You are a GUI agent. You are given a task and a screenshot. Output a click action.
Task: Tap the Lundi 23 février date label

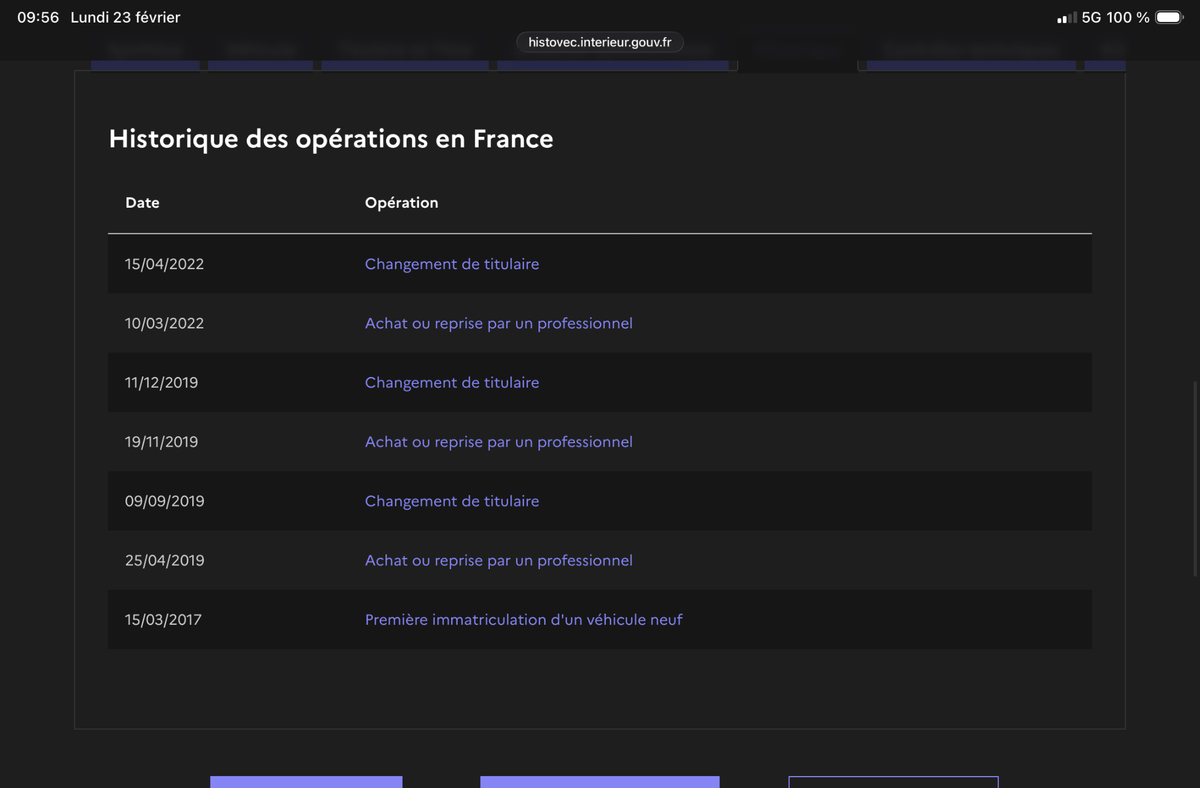[x=125, y=17]
